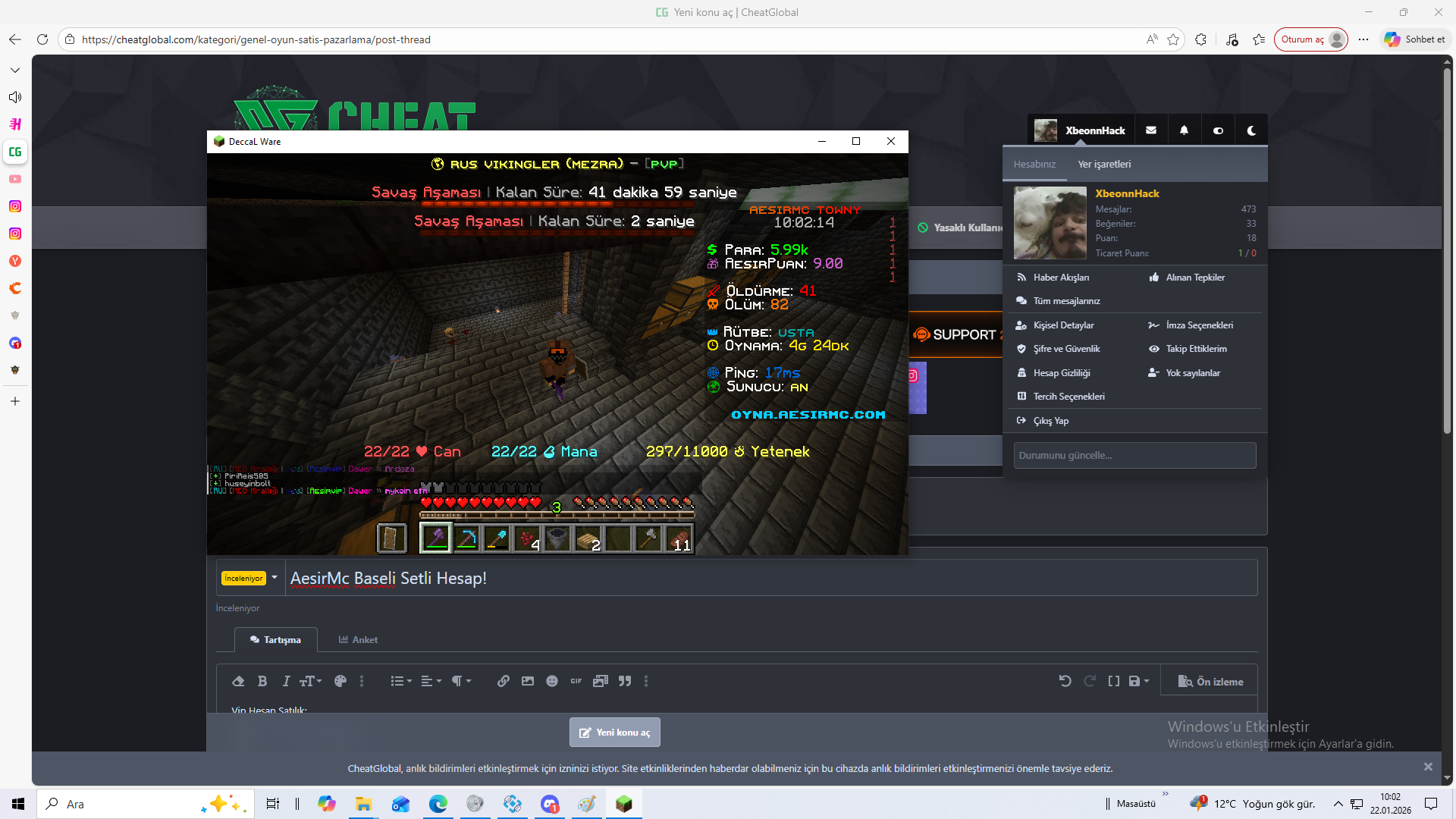Open the font size dropdown in editor

click(310, 681)
